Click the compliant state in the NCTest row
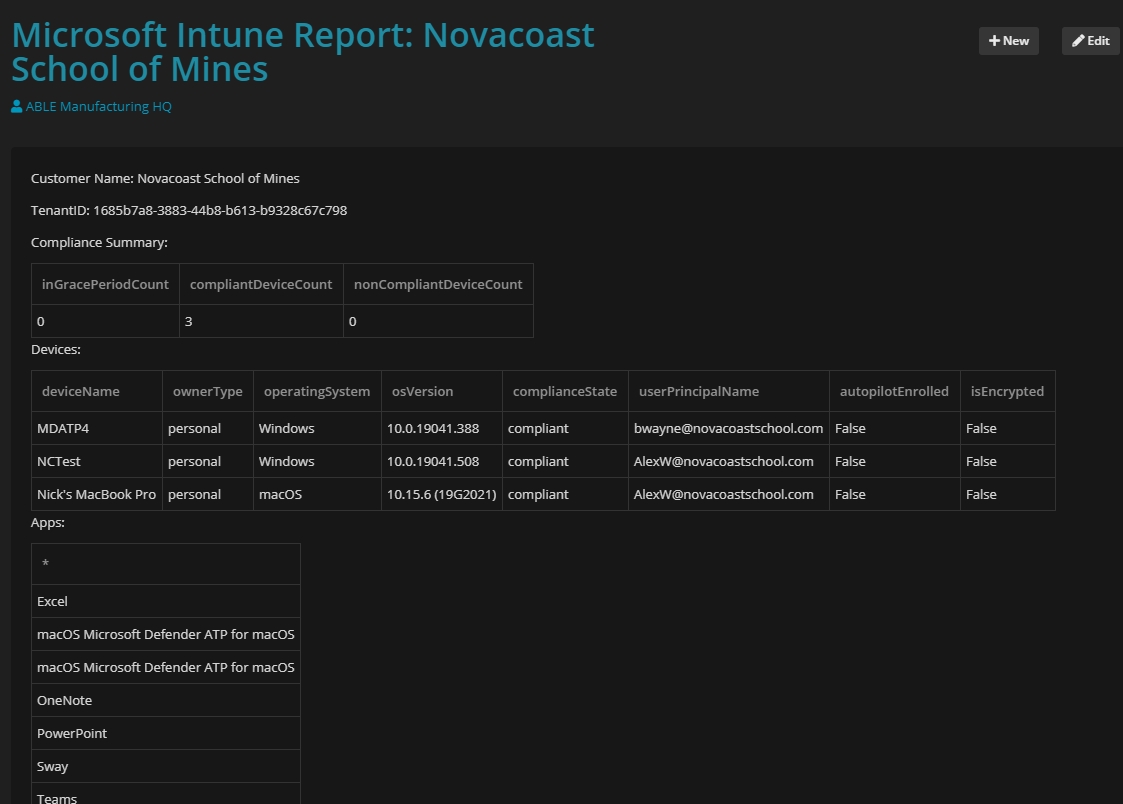The height and width of the screenshot is (804, 1123). point(565,461)
